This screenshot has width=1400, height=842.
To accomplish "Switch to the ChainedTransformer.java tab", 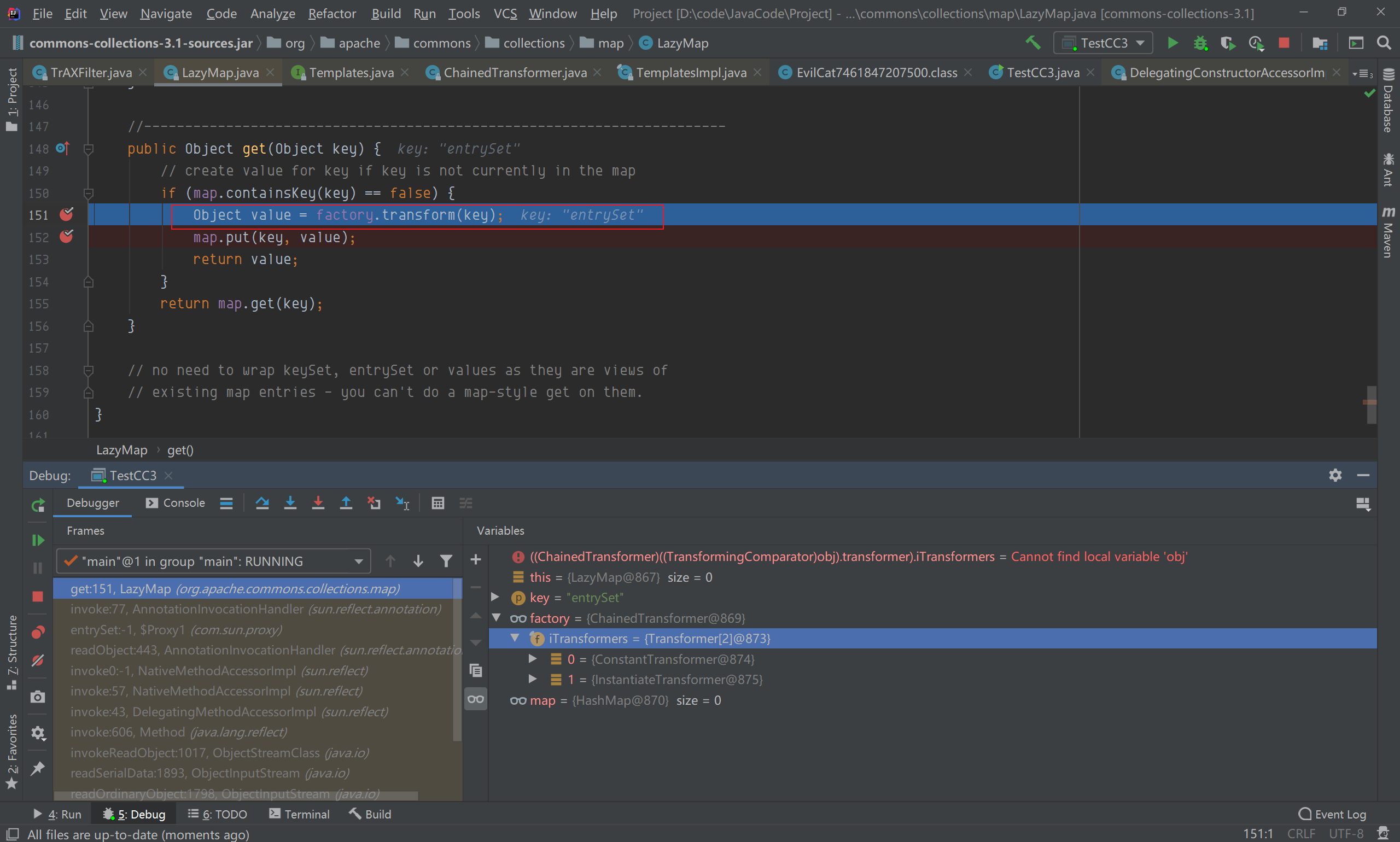I will pyautogui.click(x=514, y=73).
